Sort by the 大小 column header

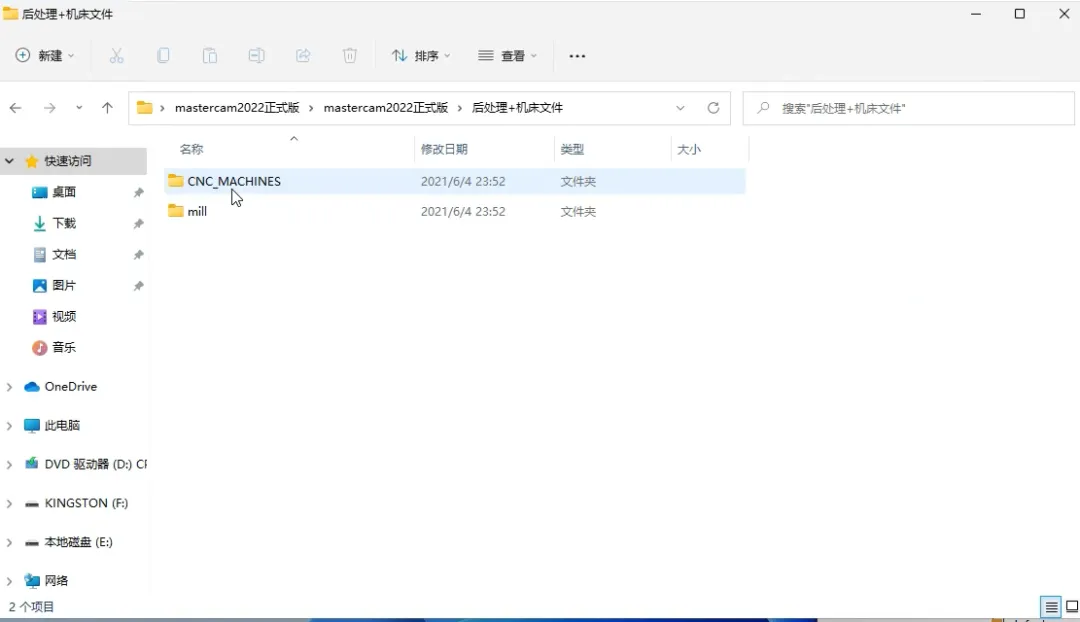(689, 149)
